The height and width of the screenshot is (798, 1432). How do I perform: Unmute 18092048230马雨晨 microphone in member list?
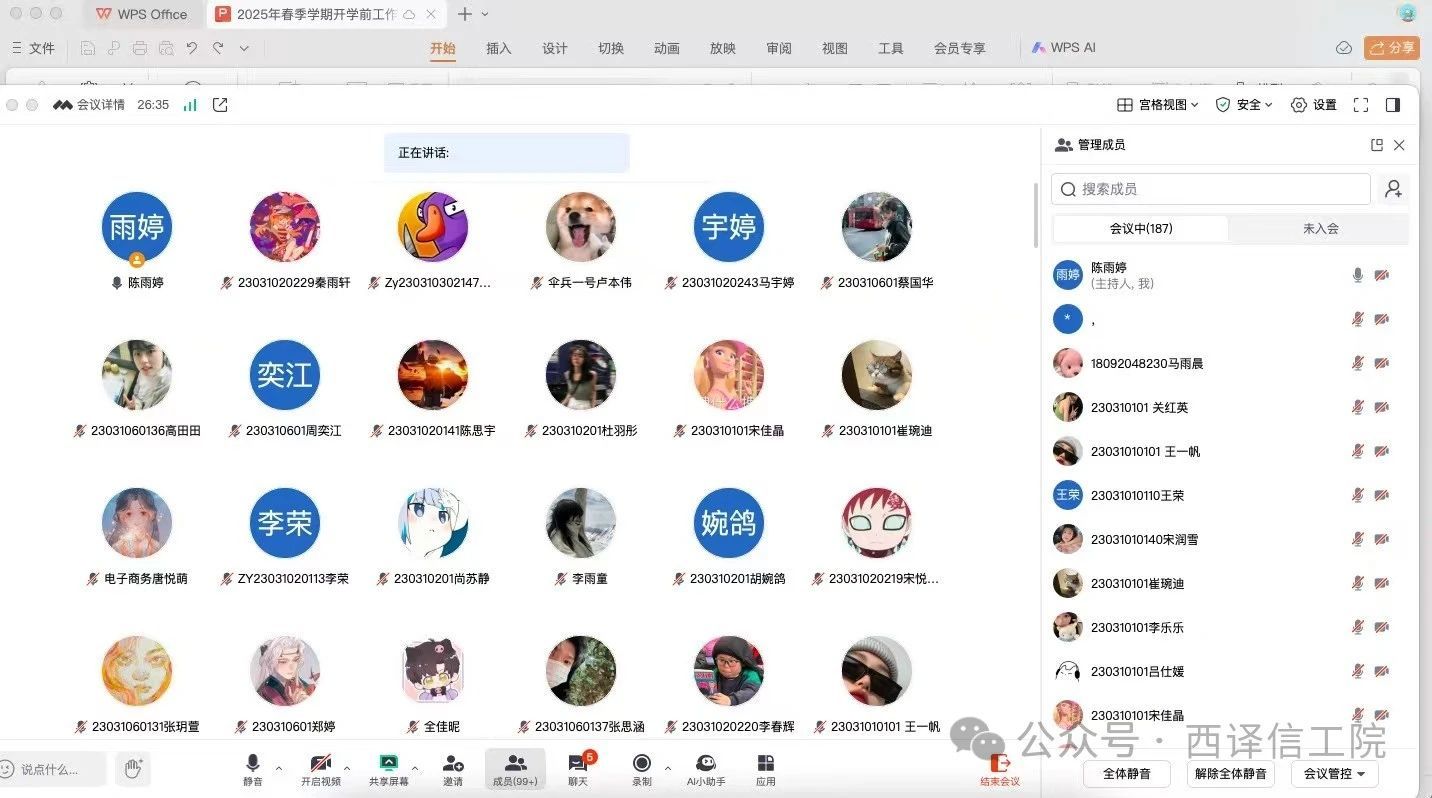(1358, 363)
